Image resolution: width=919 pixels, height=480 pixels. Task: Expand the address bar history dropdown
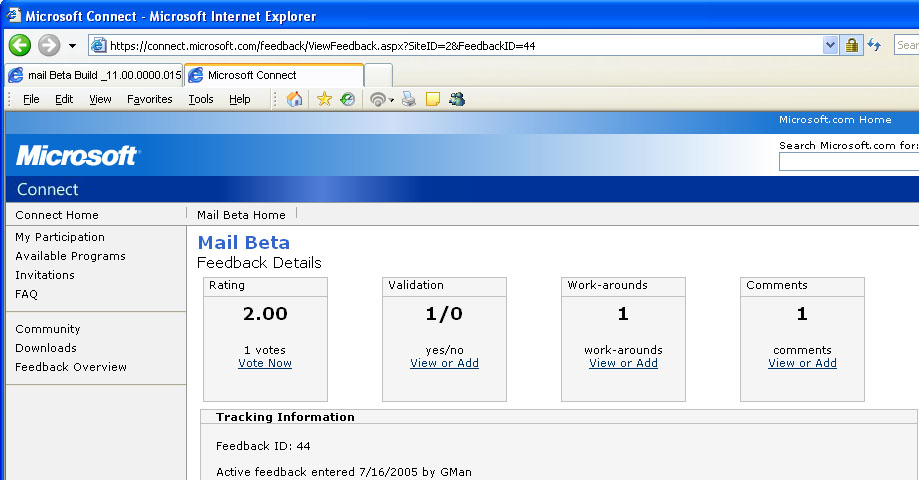(x=830, y=45)
